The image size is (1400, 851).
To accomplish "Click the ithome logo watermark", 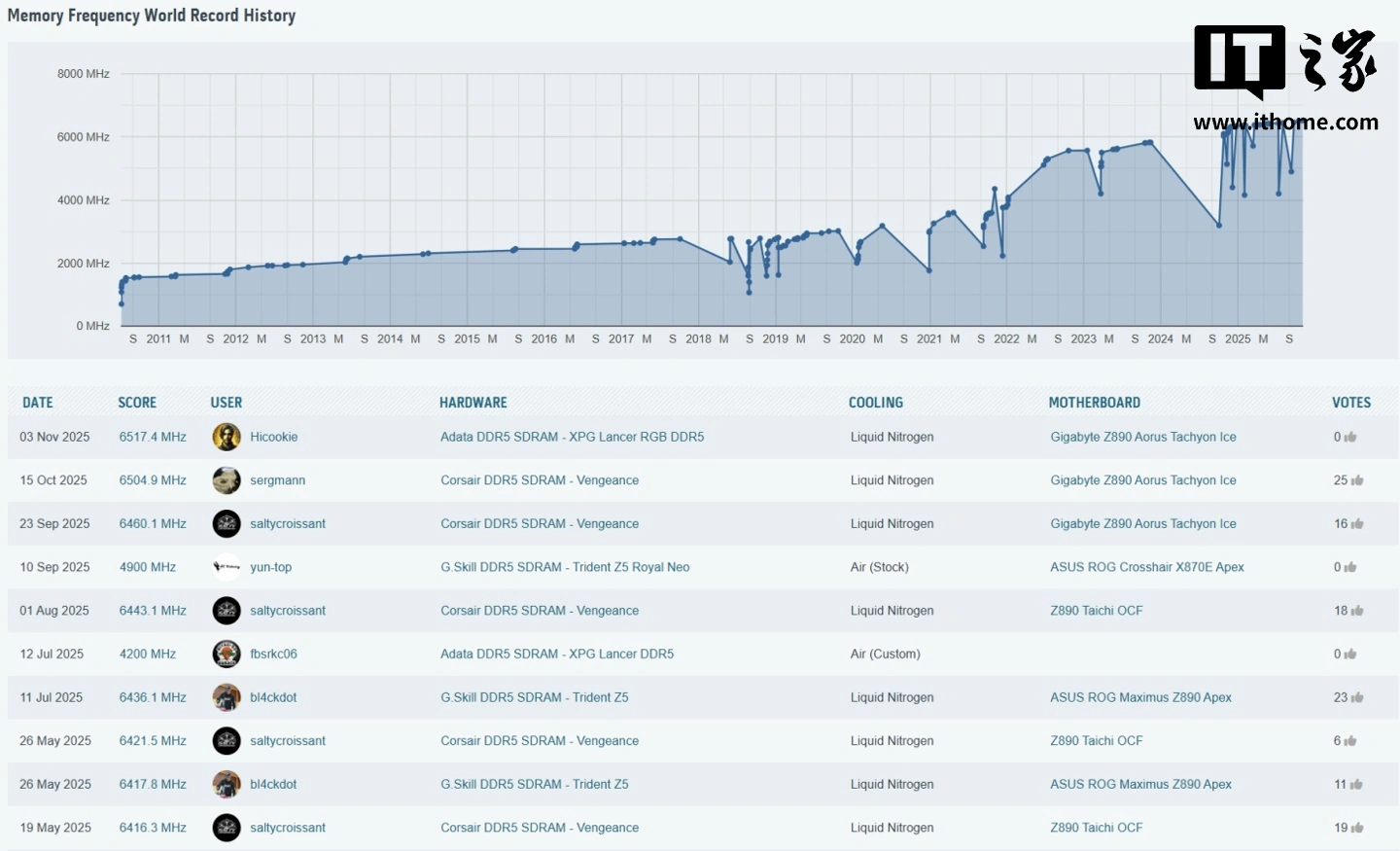I will tap(1285, 78).
